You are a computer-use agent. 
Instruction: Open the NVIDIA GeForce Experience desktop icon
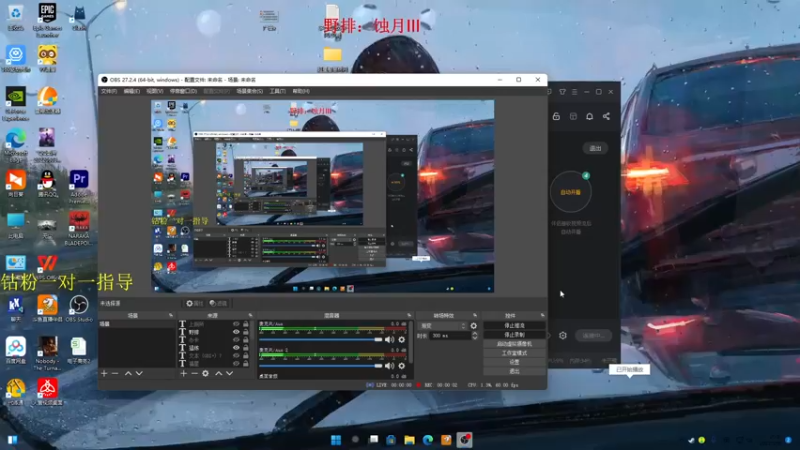15,104
